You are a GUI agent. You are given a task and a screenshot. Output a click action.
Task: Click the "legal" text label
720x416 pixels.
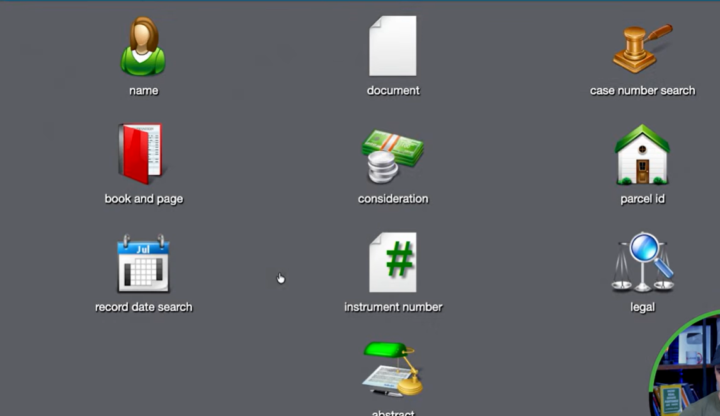click(x=642, y=307)
